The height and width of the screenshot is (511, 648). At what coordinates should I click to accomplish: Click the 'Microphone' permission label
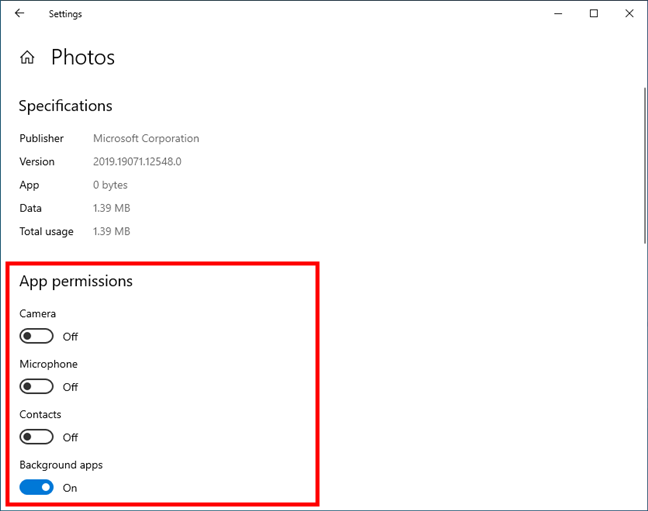(48, 364)
